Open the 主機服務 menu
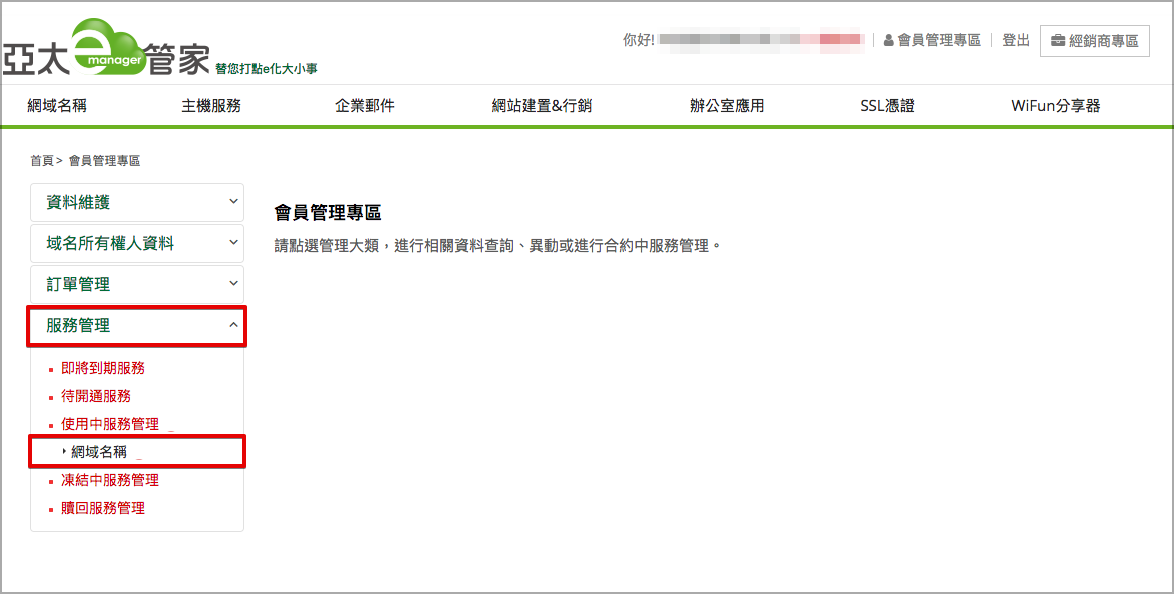Image resolution: width=1174 pixels, height=594 pixels. point(211,106)
